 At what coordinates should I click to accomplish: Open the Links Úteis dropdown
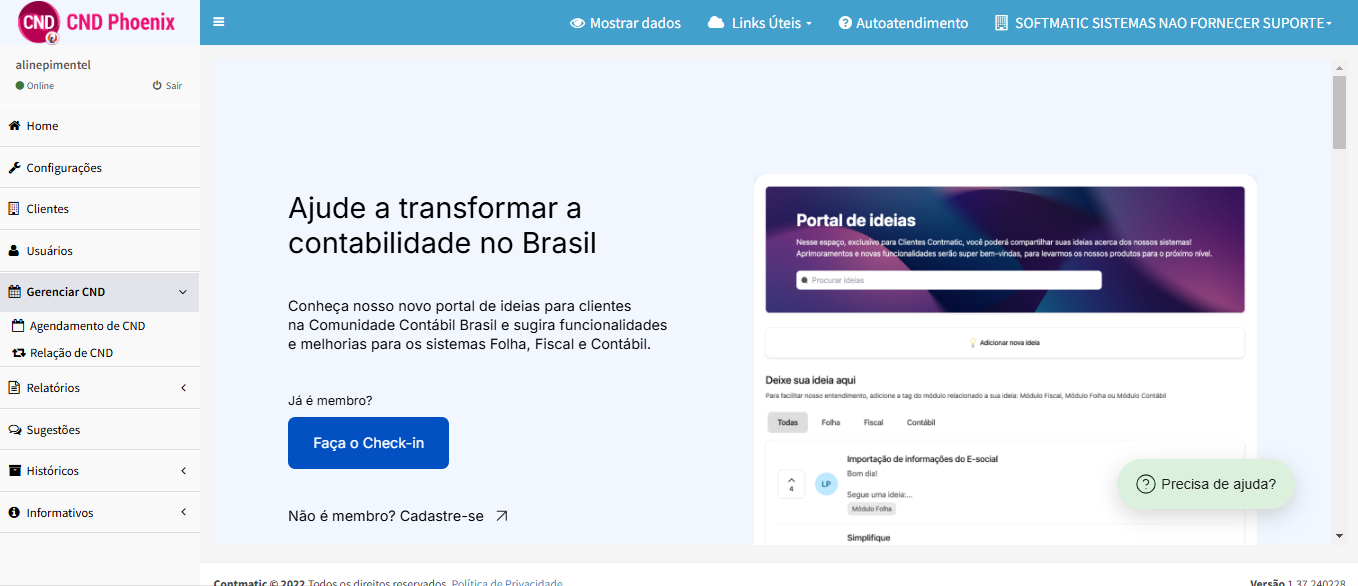click(761, 22)
